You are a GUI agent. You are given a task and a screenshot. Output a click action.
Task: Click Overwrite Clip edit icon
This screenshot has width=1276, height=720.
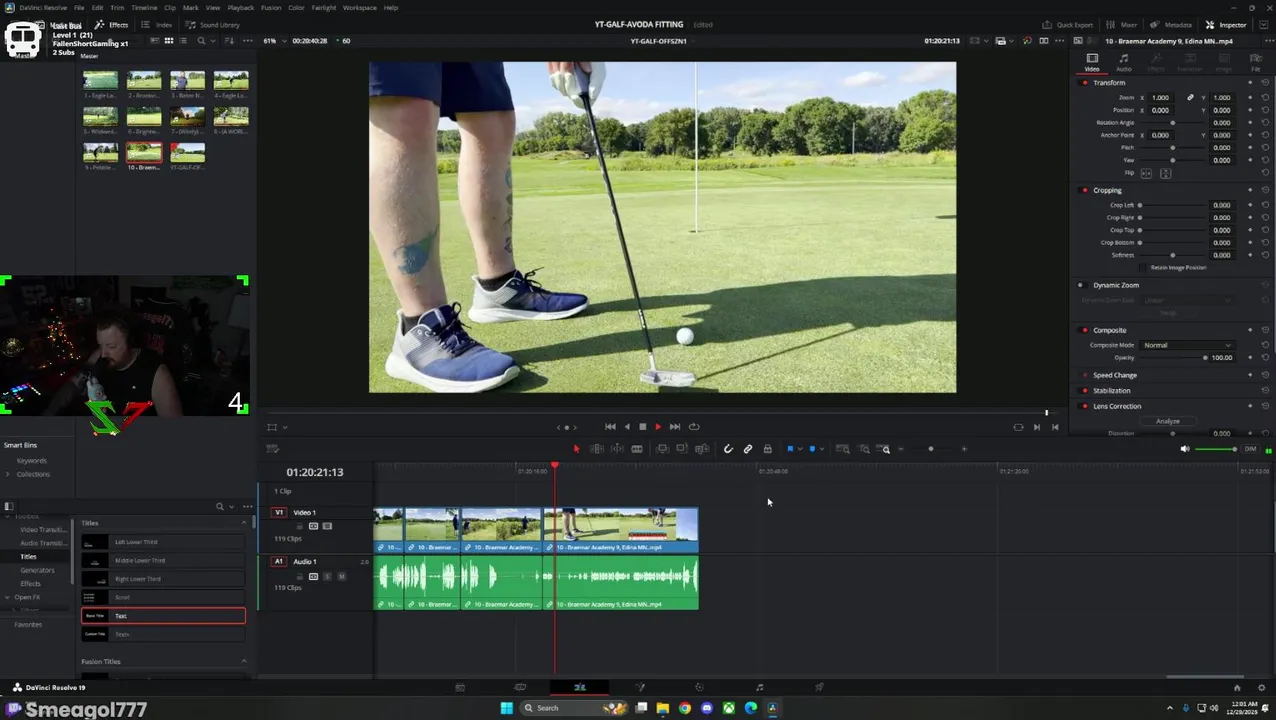682,449
